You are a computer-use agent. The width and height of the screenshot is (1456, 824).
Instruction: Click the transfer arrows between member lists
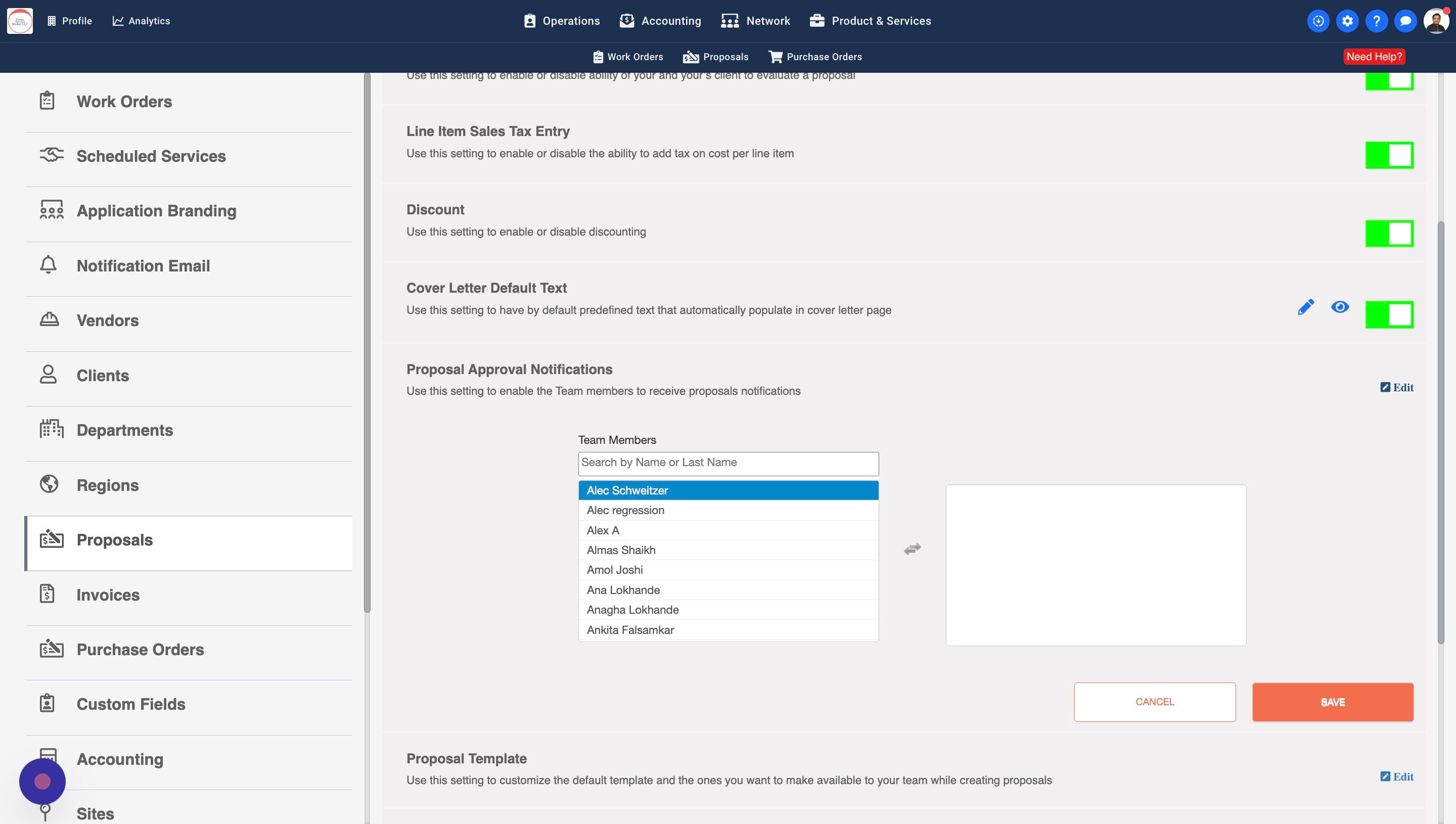912,548
